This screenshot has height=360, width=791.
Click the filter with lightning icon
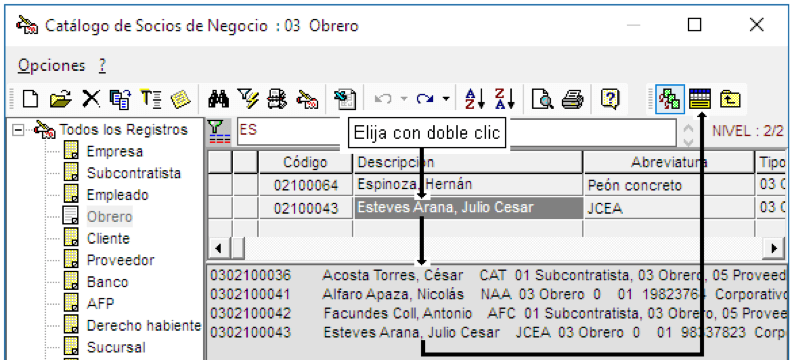tap(248, 99)
